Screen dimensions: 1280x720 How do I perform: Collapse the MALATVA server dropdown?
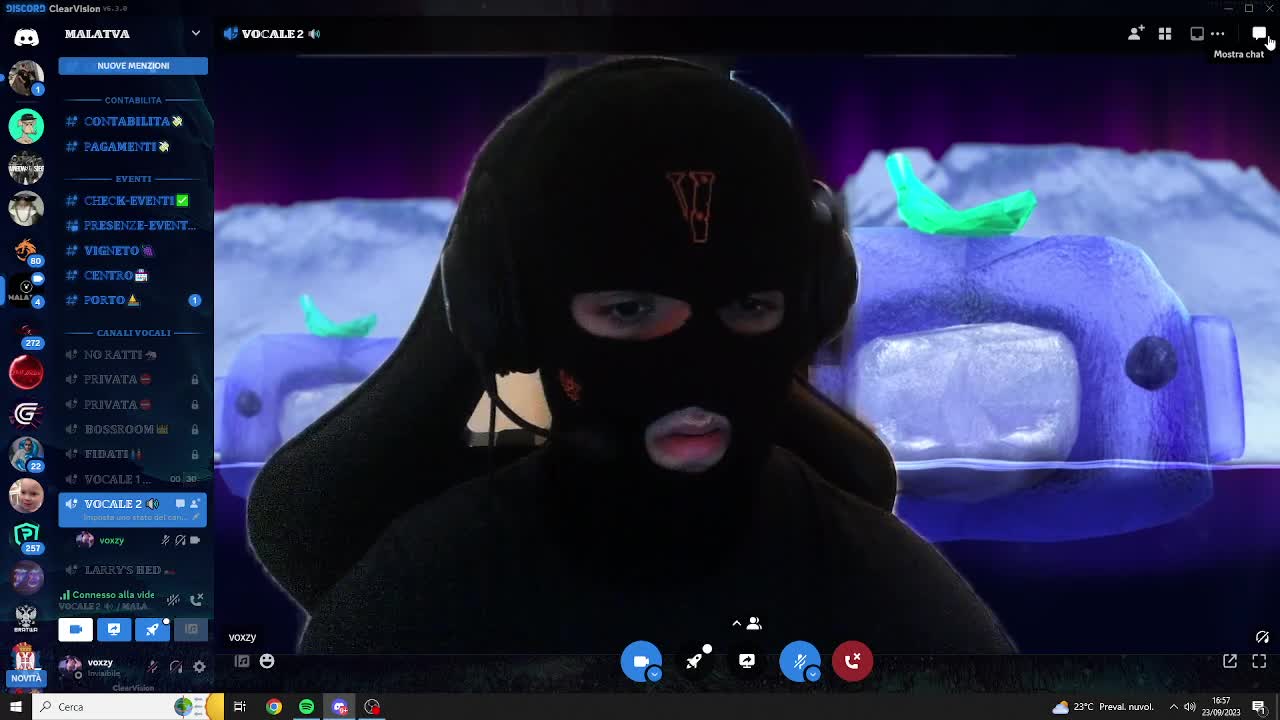tap(196, 33)
